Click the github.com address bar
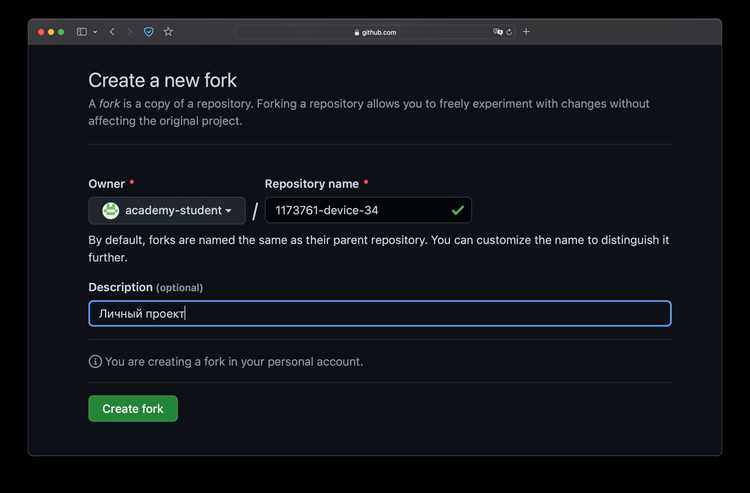The image size is (750, 493). [375, 32]
